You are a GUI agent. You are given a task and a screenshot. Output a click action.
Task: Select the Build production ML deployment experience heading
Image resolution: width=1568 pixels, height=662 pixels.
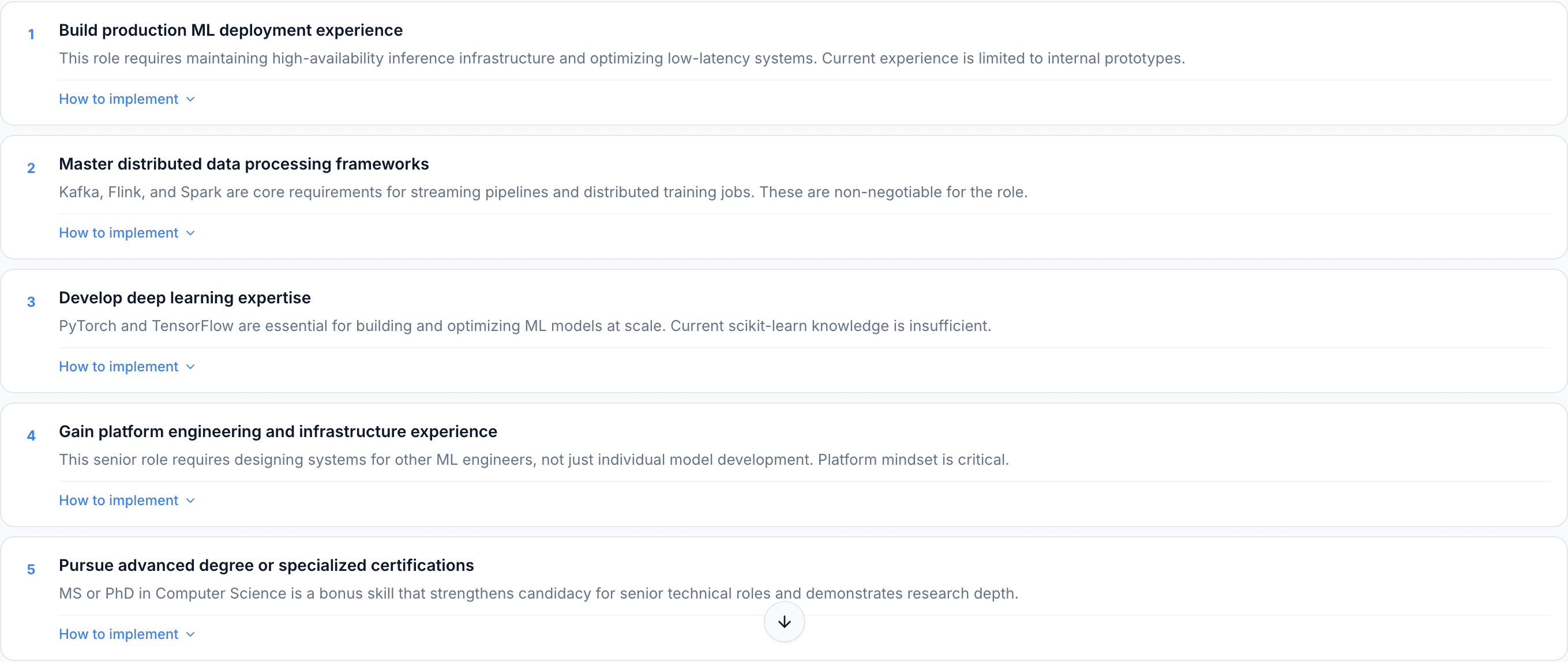[231, 31]
